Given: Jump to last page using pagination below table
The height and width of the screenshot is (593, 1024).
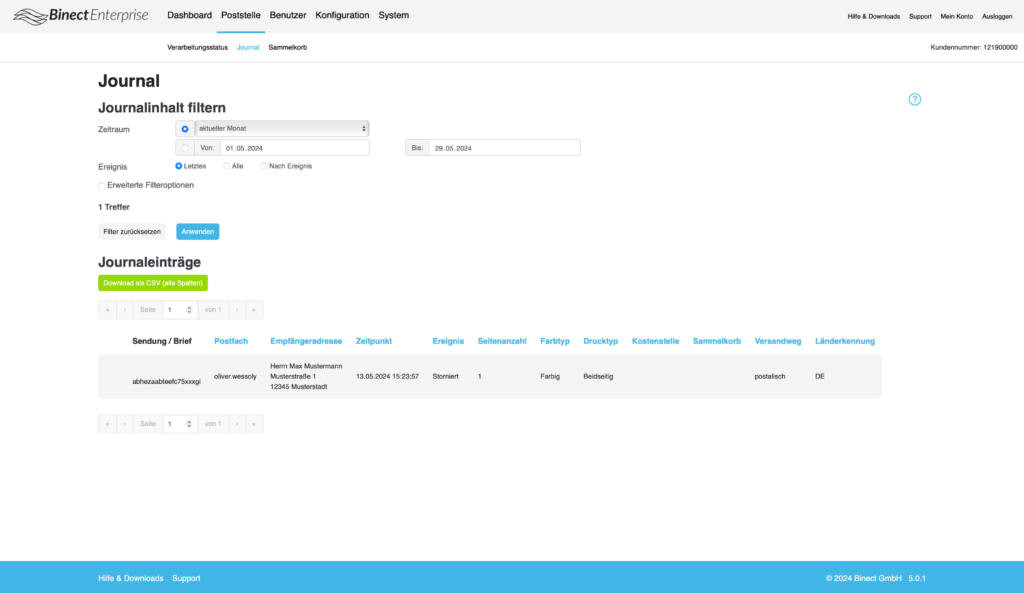Looking at the screenshot, I should pyautogui.click(x=255, y=424).
